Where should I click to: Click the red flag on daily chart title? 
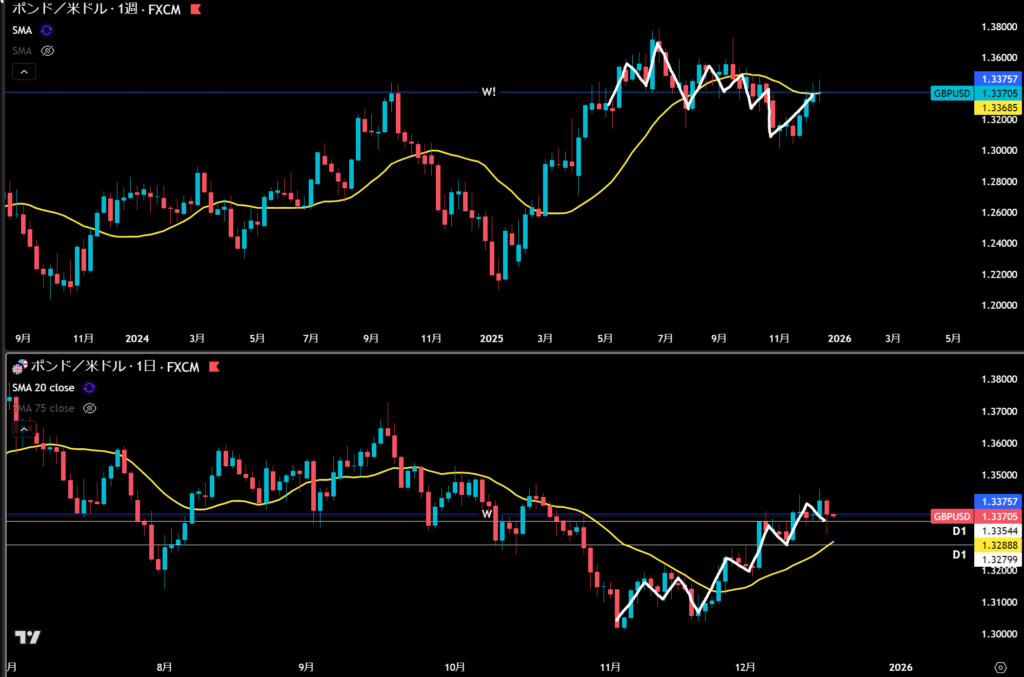pos(211,368)
